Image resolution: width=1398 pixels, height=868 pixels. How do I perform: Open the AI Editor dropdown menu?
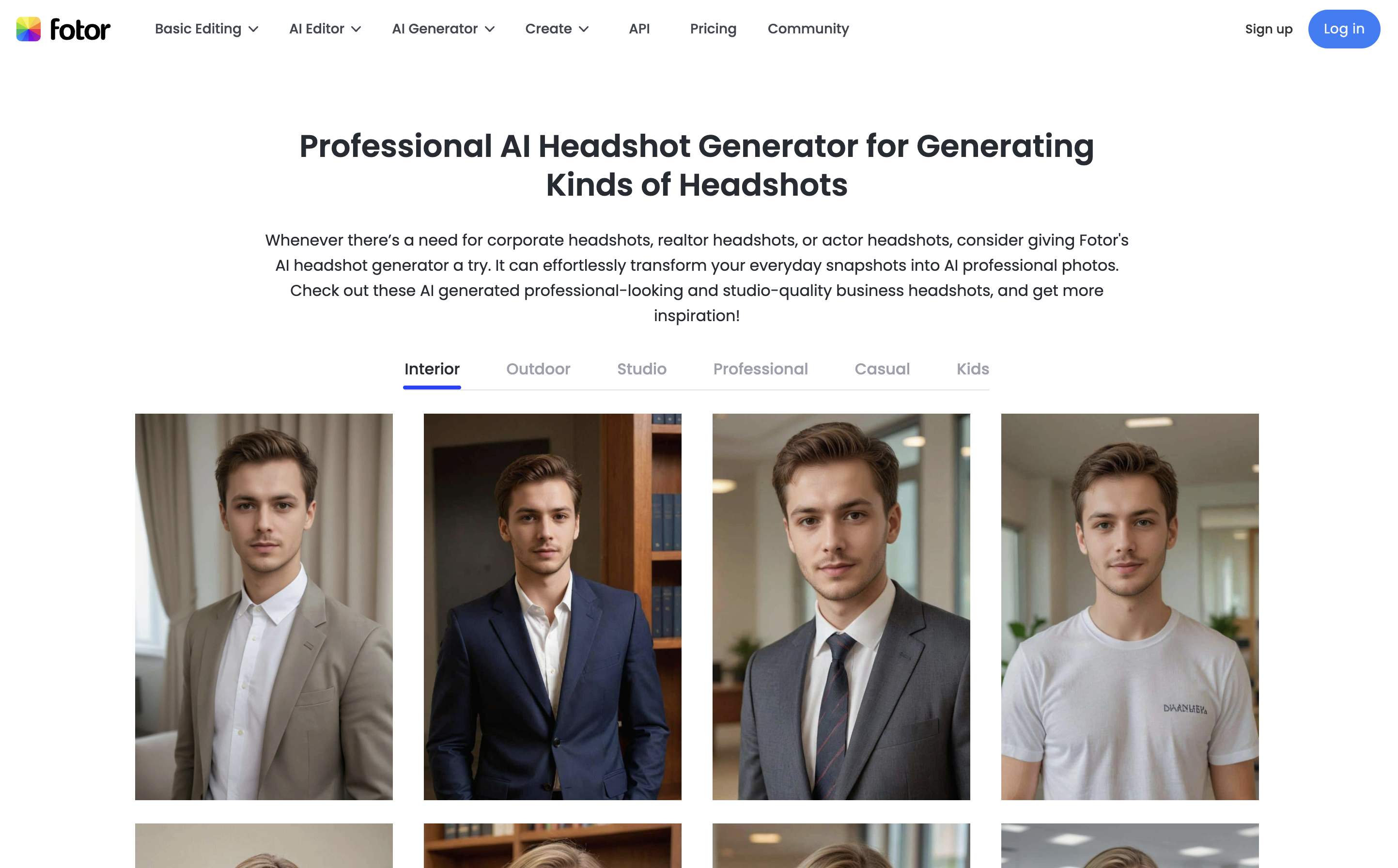(325, 29)
